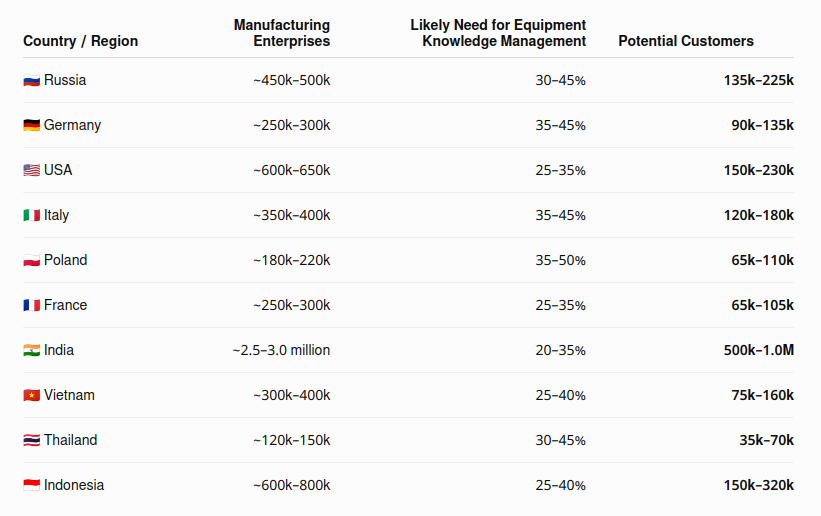The height and width of the screenshot is (516, 821).
Task: Select the Country / Region column header
Action: pos(81,41)
